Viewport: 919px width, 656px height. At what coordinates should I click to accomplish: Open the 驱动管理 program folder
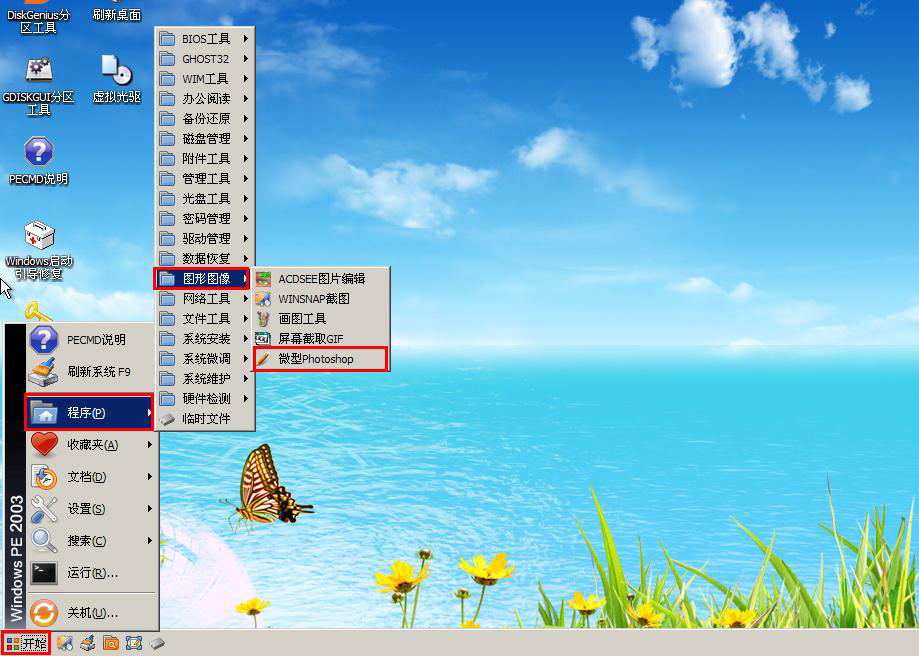click(205, 238)
